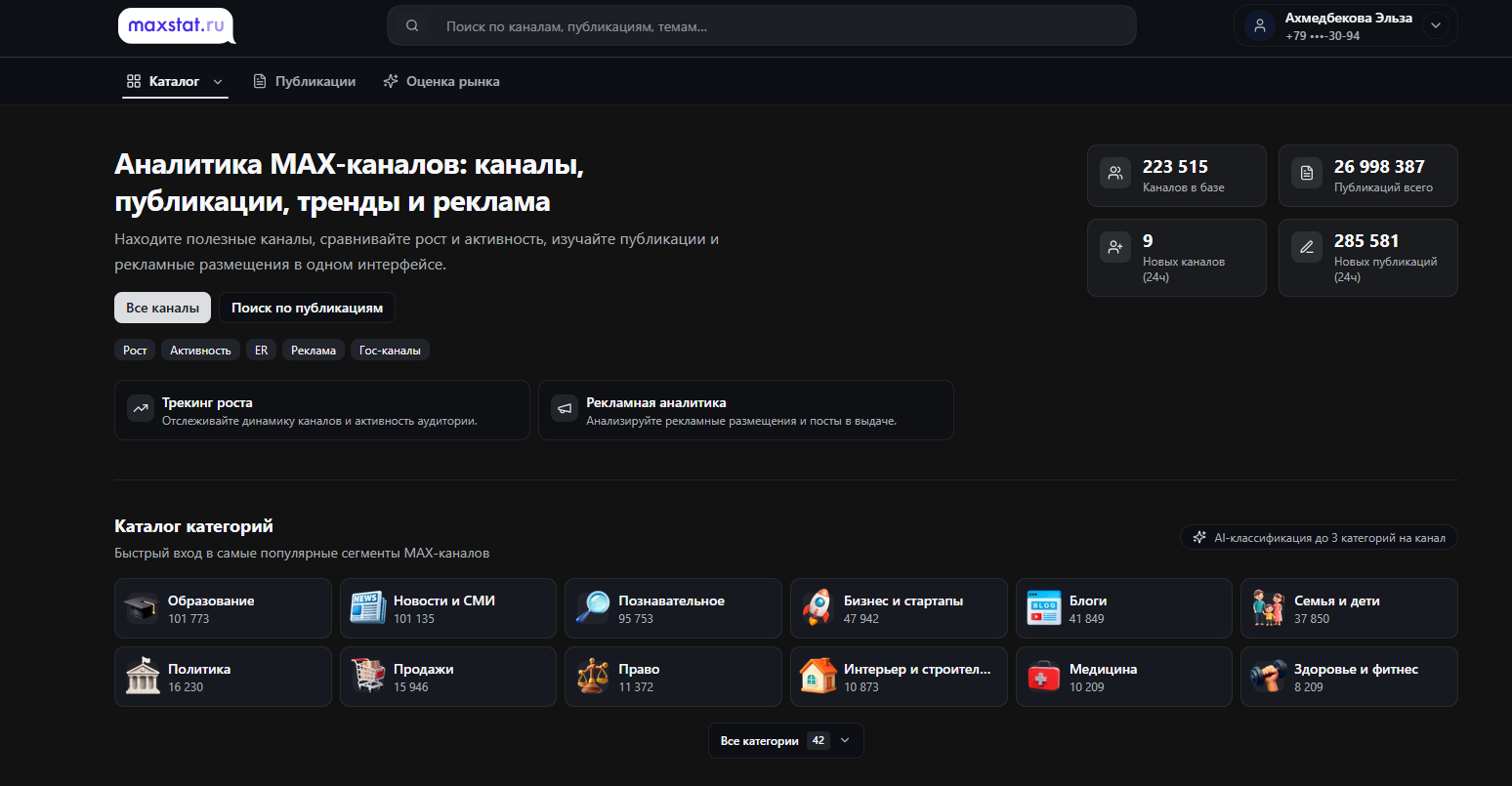
Task: Open the Публикации tab
Action: pos(304,82)
